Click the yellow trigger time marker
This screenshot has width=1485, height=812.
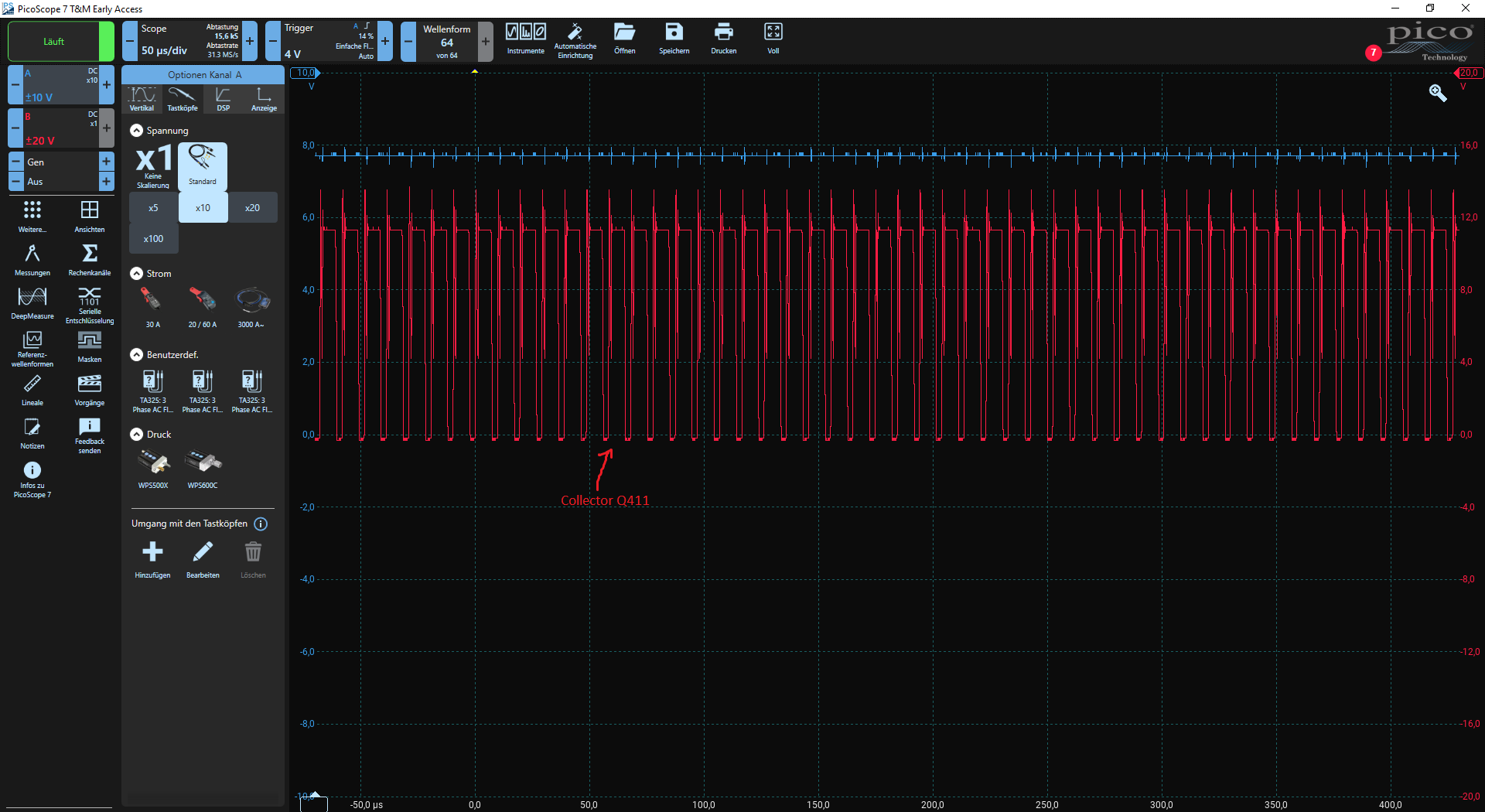coord(475,71)
